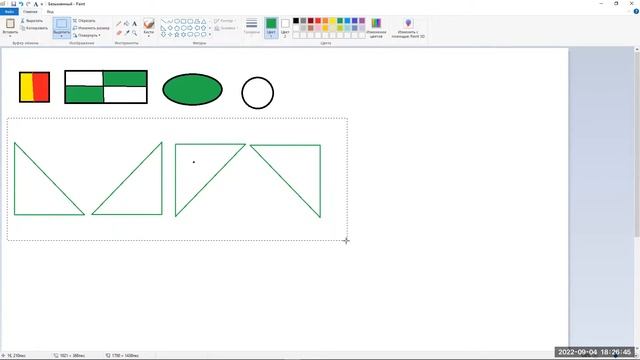Open the blue Файл menu tab
Screen dimensions: 640x360
point(9,11)
